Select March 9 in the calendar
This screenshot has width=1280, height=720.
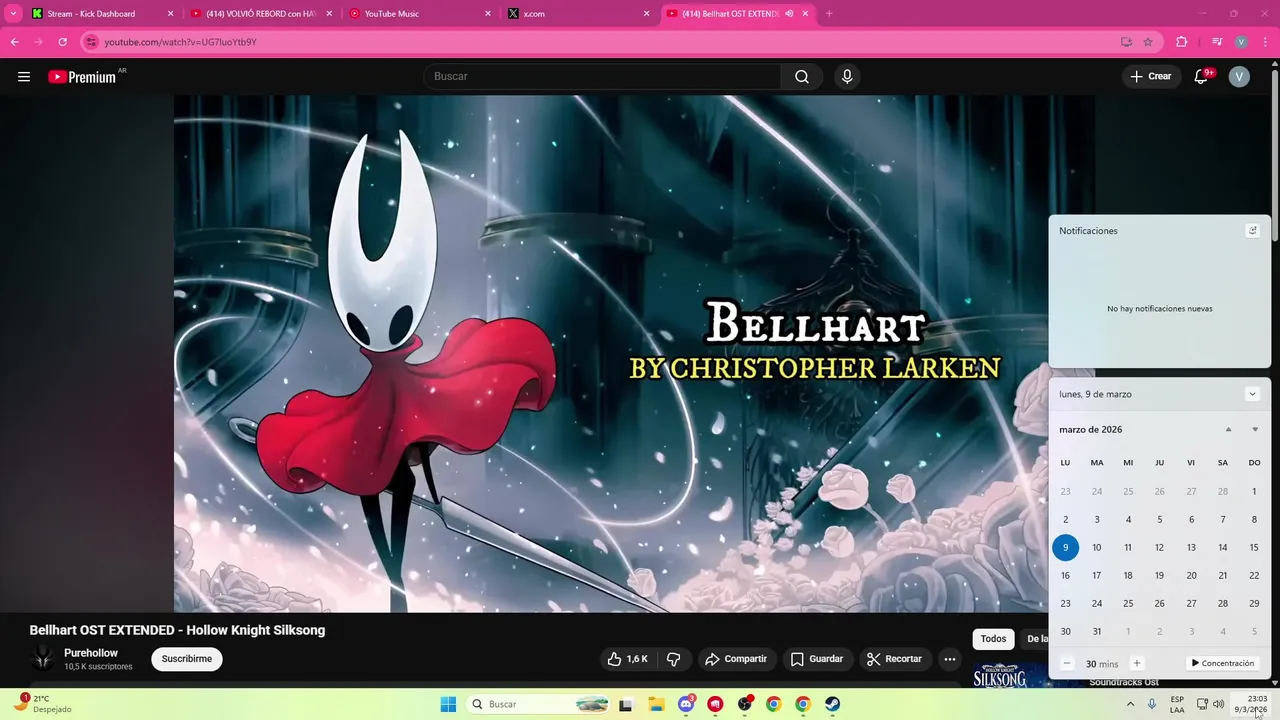[1065, 547]
